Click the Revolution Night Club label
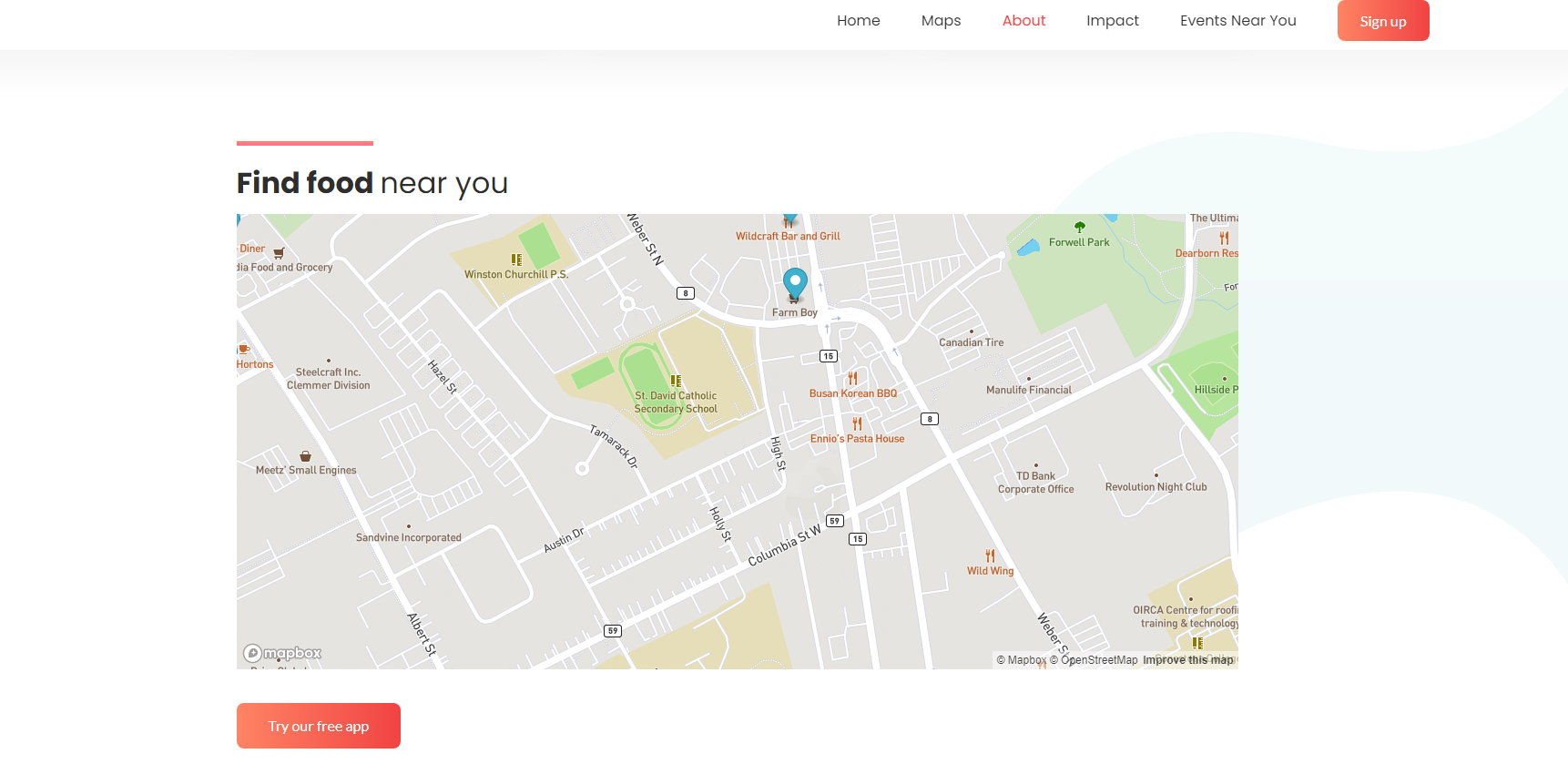Viewport: 1568px width, 764px height. [1156, 487]
